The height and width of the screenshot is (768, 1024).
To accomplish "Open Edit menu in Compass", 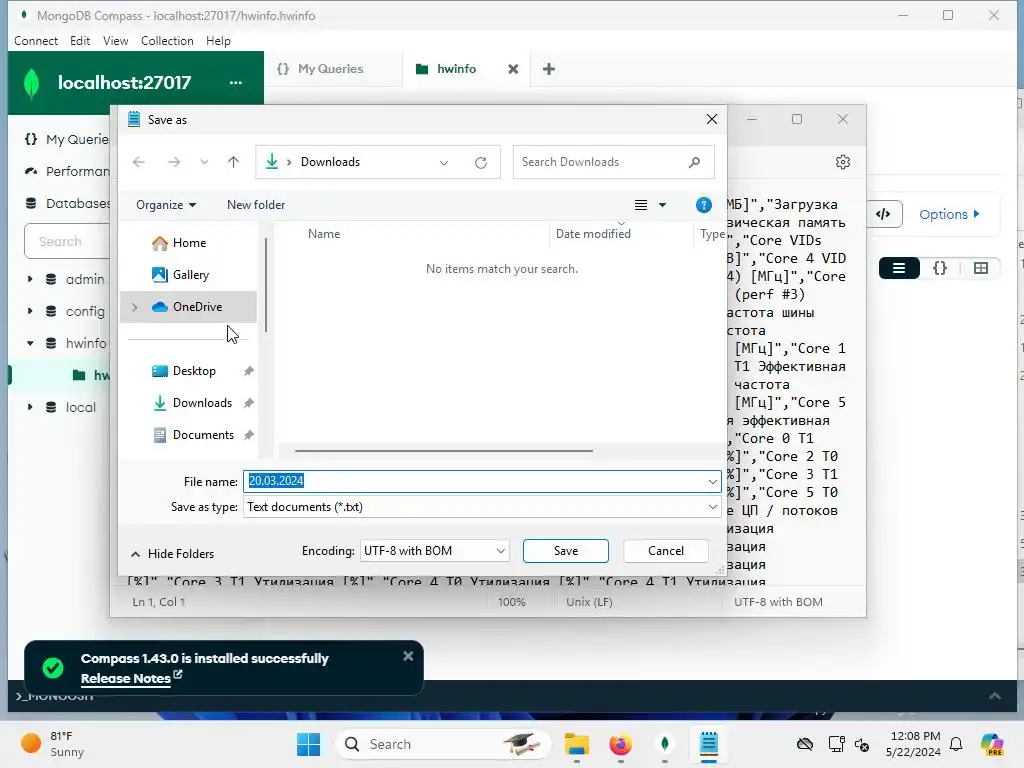I will tap(80, 40).
